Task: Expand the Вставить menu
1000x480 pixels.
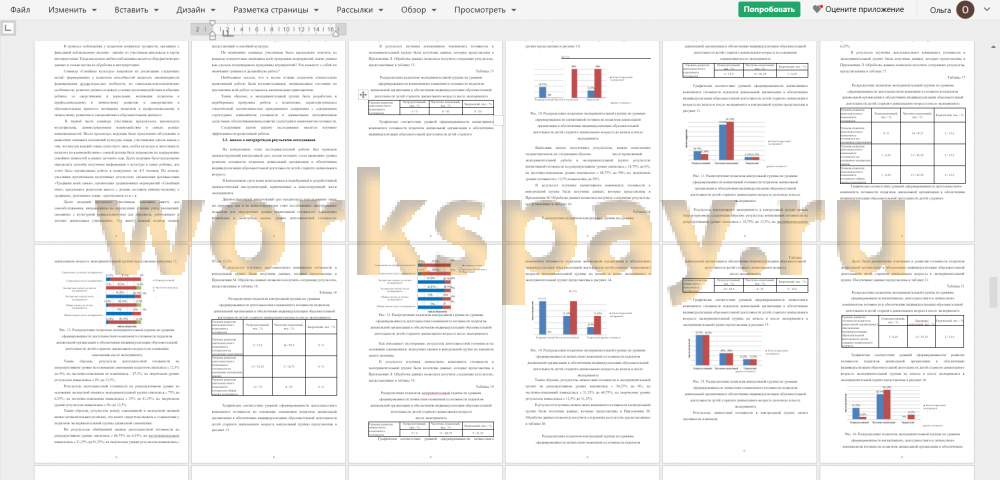Action: tap(136, 10)
